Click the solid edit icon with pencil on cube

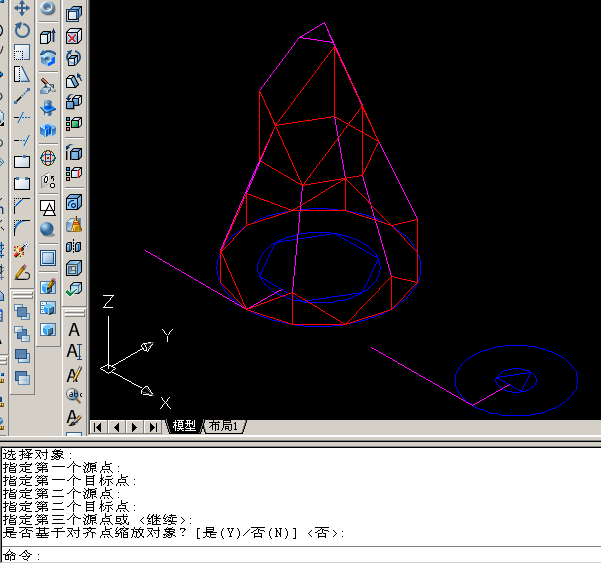click(x=48, y=287)
